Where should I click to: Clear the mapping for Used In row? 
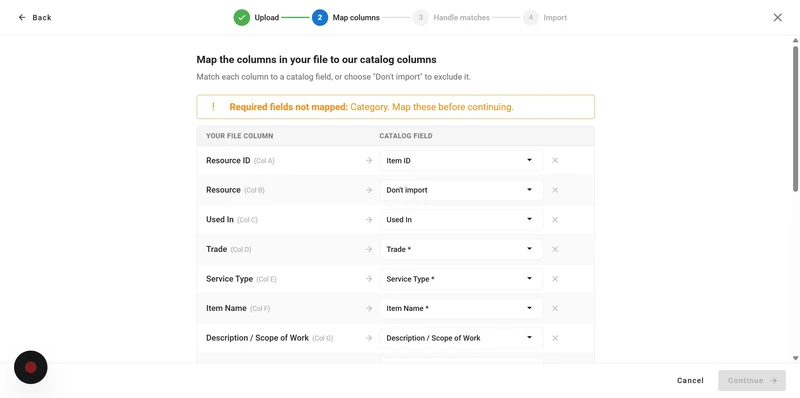pos(555,219)
